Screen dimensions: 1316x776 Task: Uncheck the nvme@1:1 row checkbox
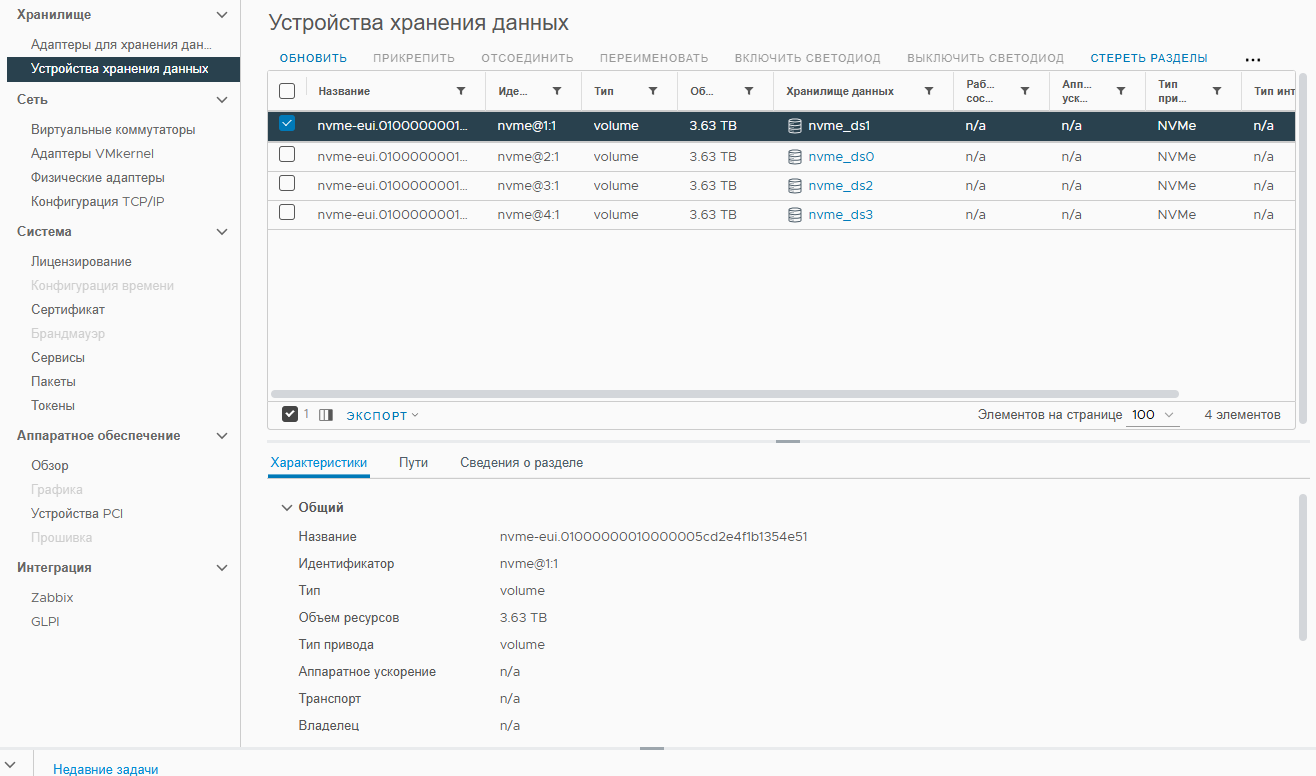click(x=287, y=124)
